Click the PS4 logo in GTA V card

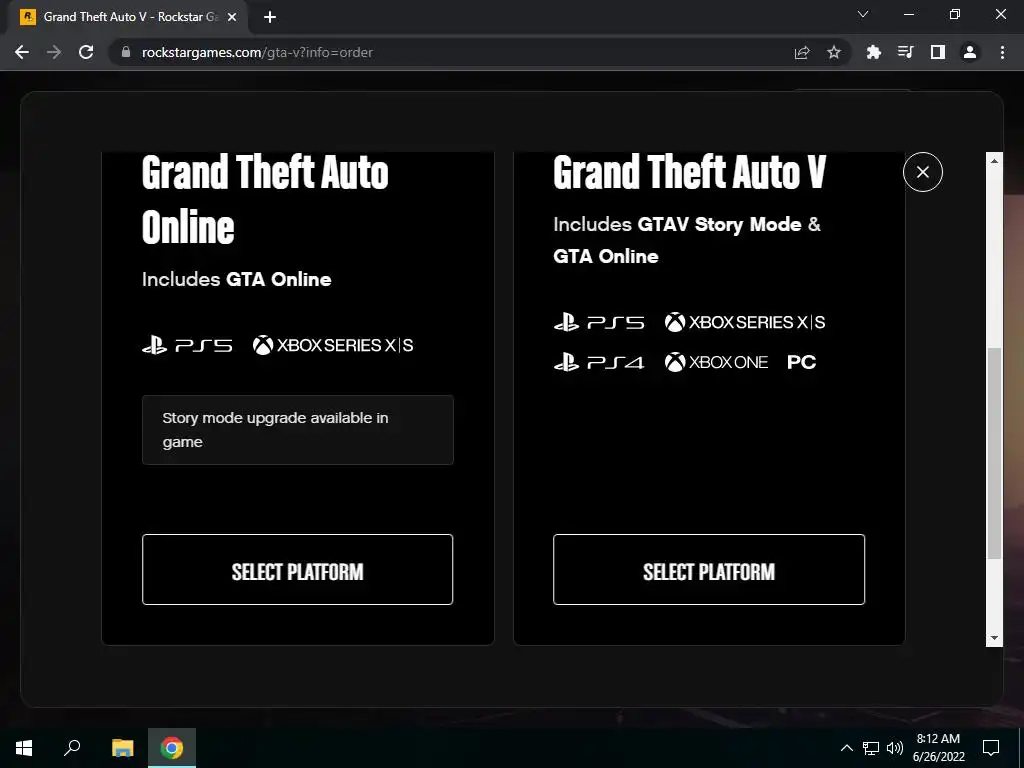pos(599,362)
